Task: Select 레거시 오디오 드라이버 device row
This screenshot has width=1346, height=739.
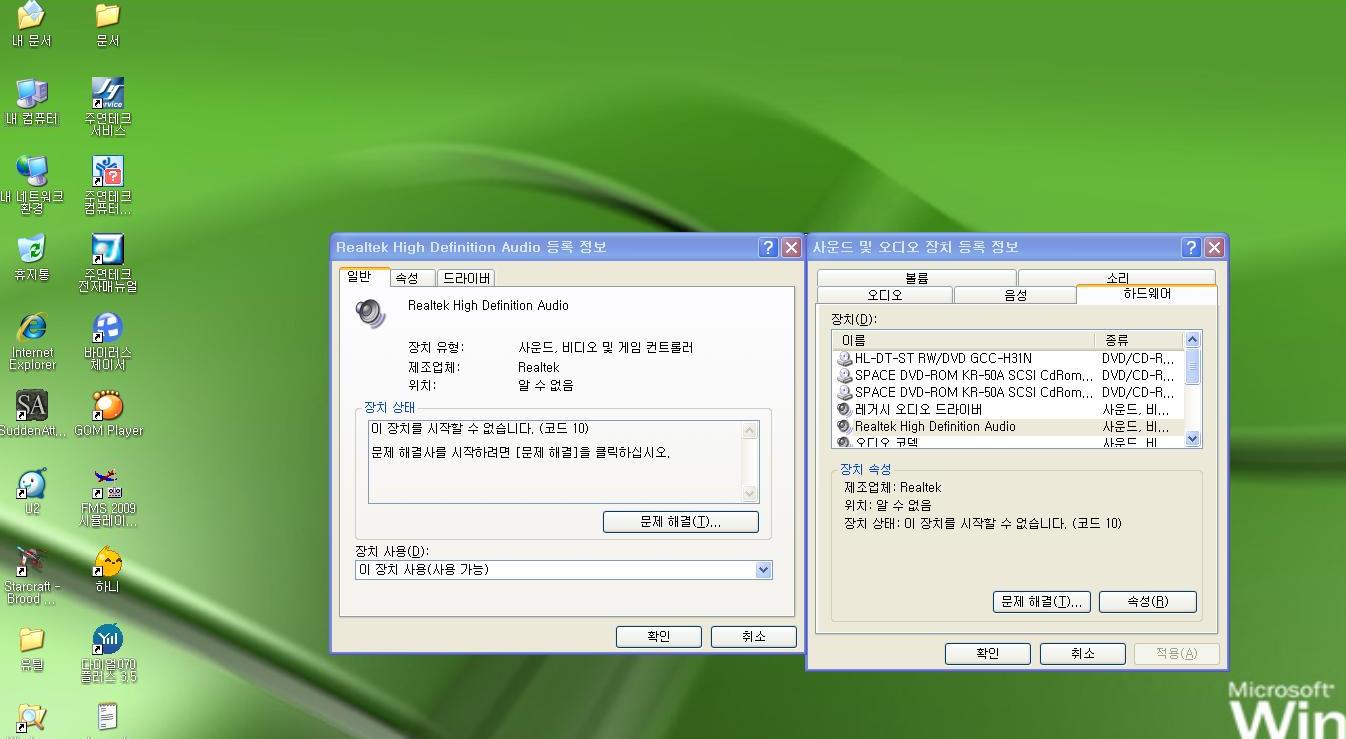Action: tap(1009, 409)
